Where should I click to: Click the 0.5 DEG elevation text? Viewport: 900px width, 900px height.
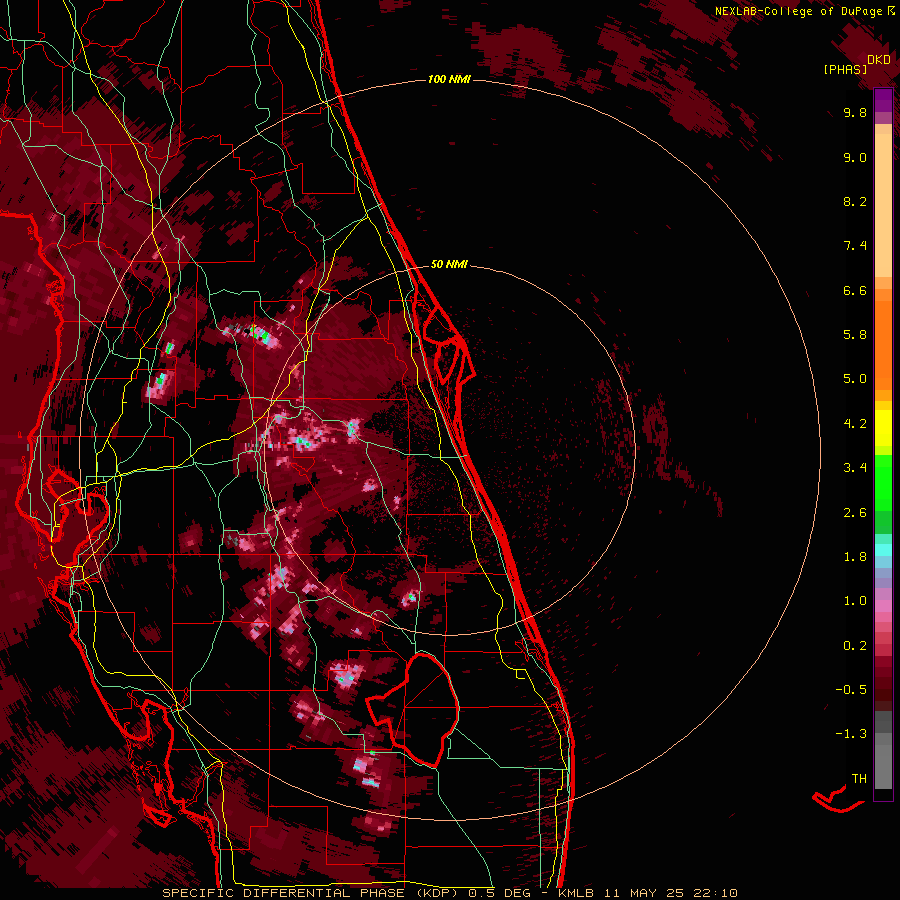(499, 893)
